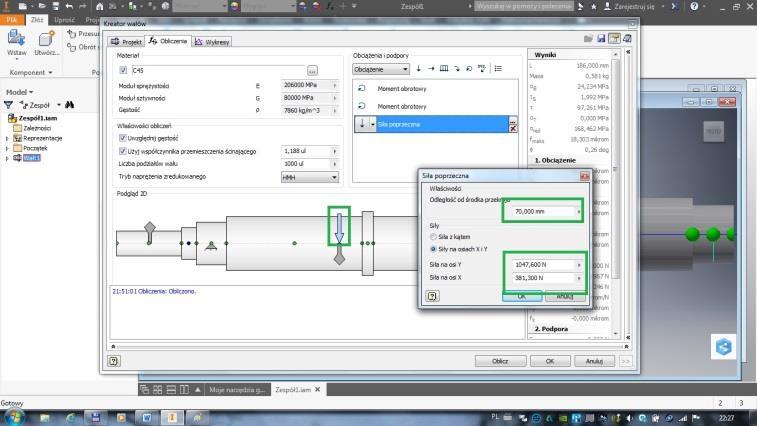Click the material browse (…) button next to C45

tap(312, 71)
